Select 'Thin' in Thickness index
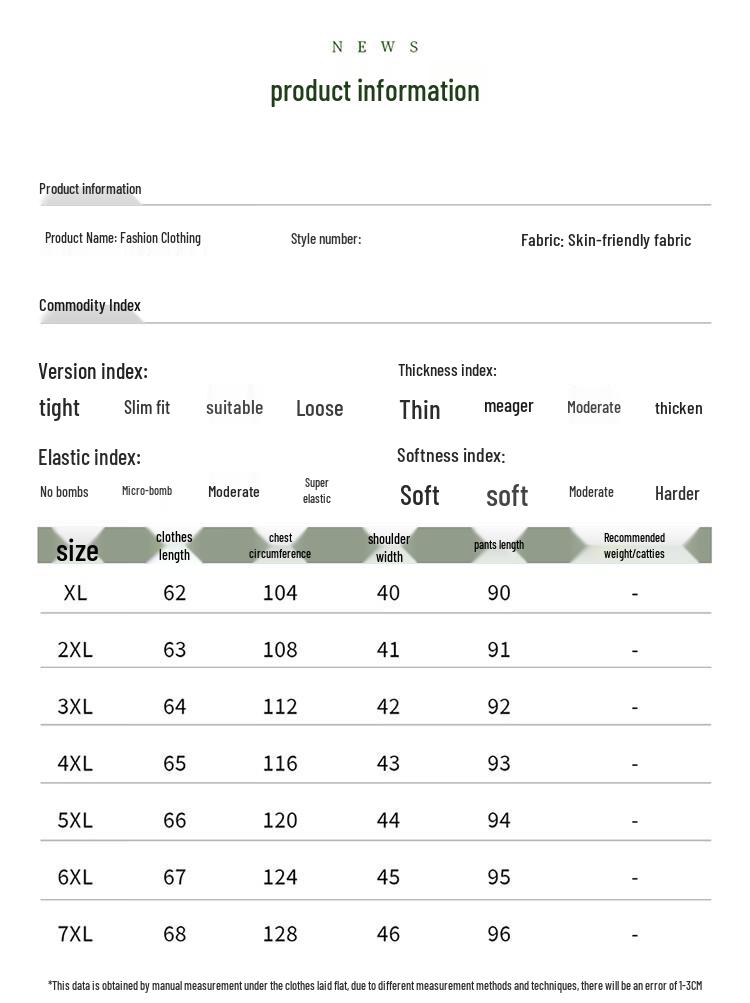This screenshot has height=1003, width=750. tap(420, 410)
